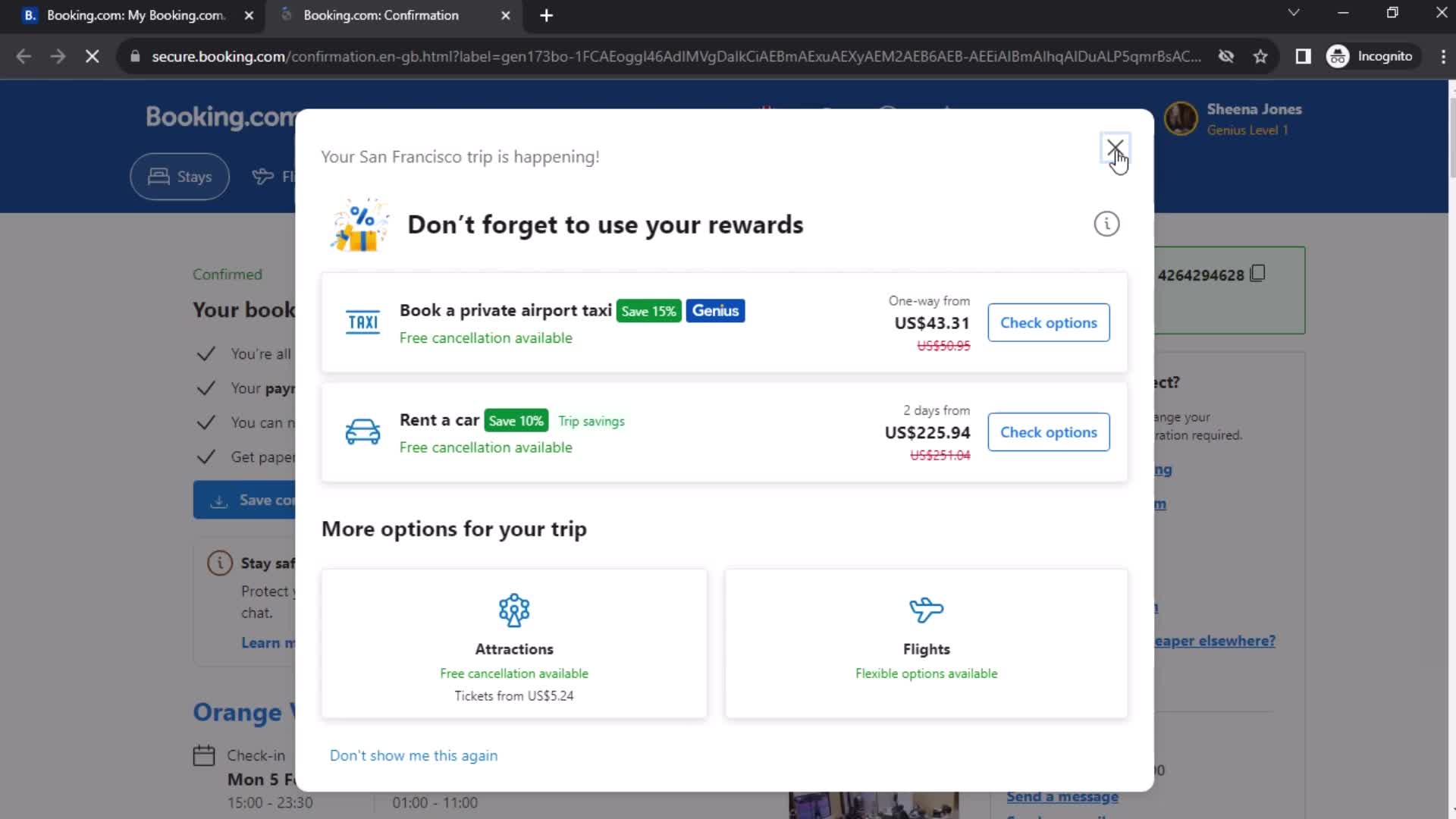This screenshot has width=1456, height=819.
Task: Click the Save 10% trip savings badge
Action: point(516,420)
